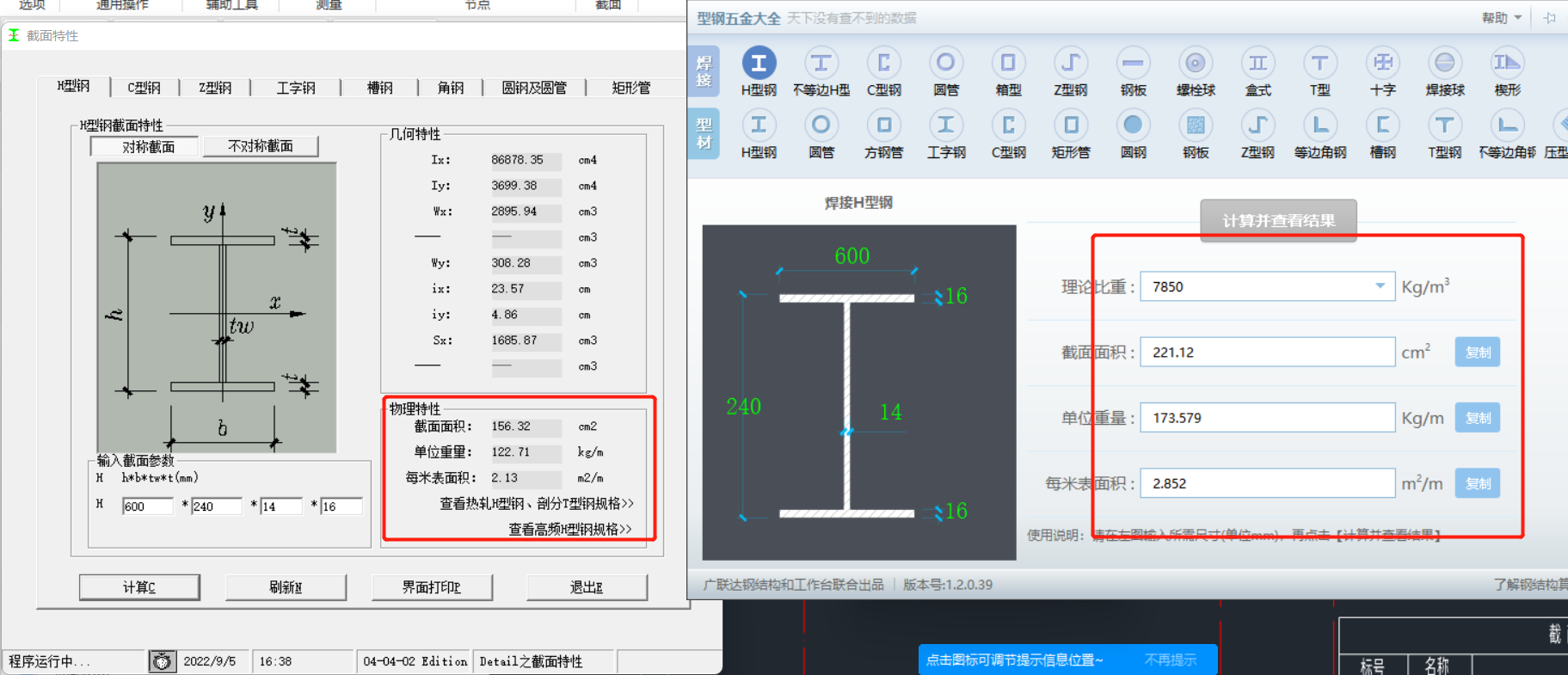Click 计算并查看结果 button
The height and width of the screenshot is (675, 1568).
1278,220
